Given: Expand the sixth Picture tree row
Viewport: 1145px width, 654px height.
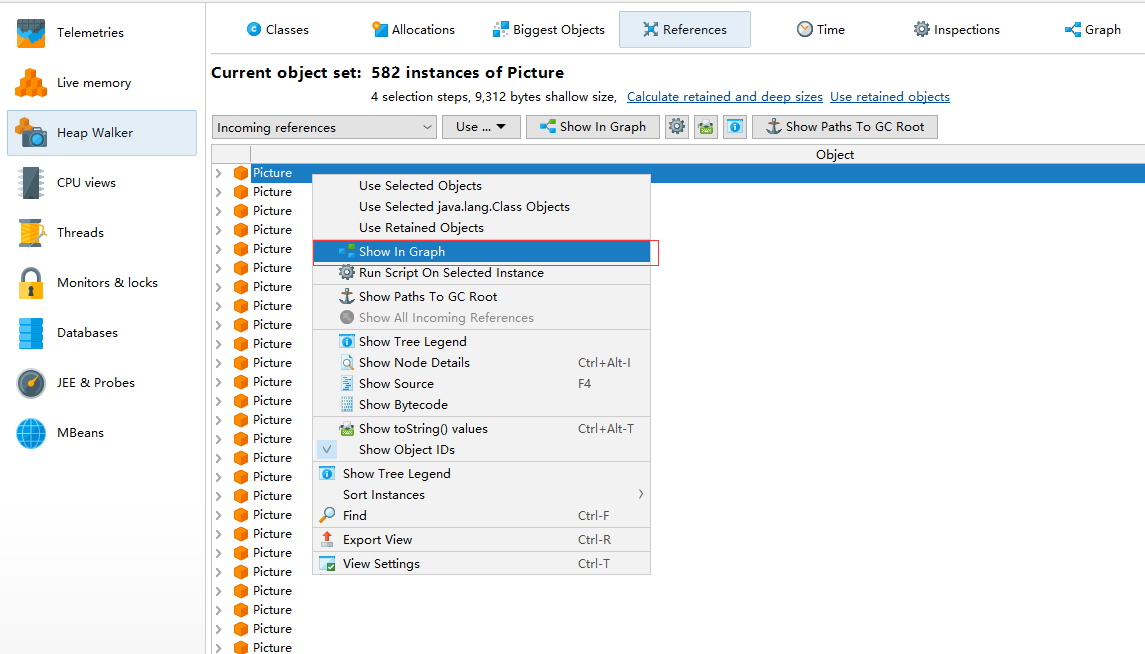Looking at the screenshot, I should 218,268.
